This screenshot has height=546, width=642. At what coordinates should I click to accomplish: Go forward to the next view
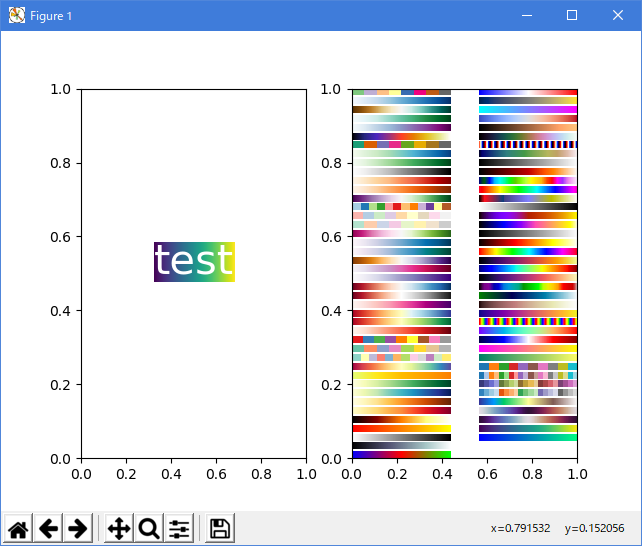click(x=78, y=529)
